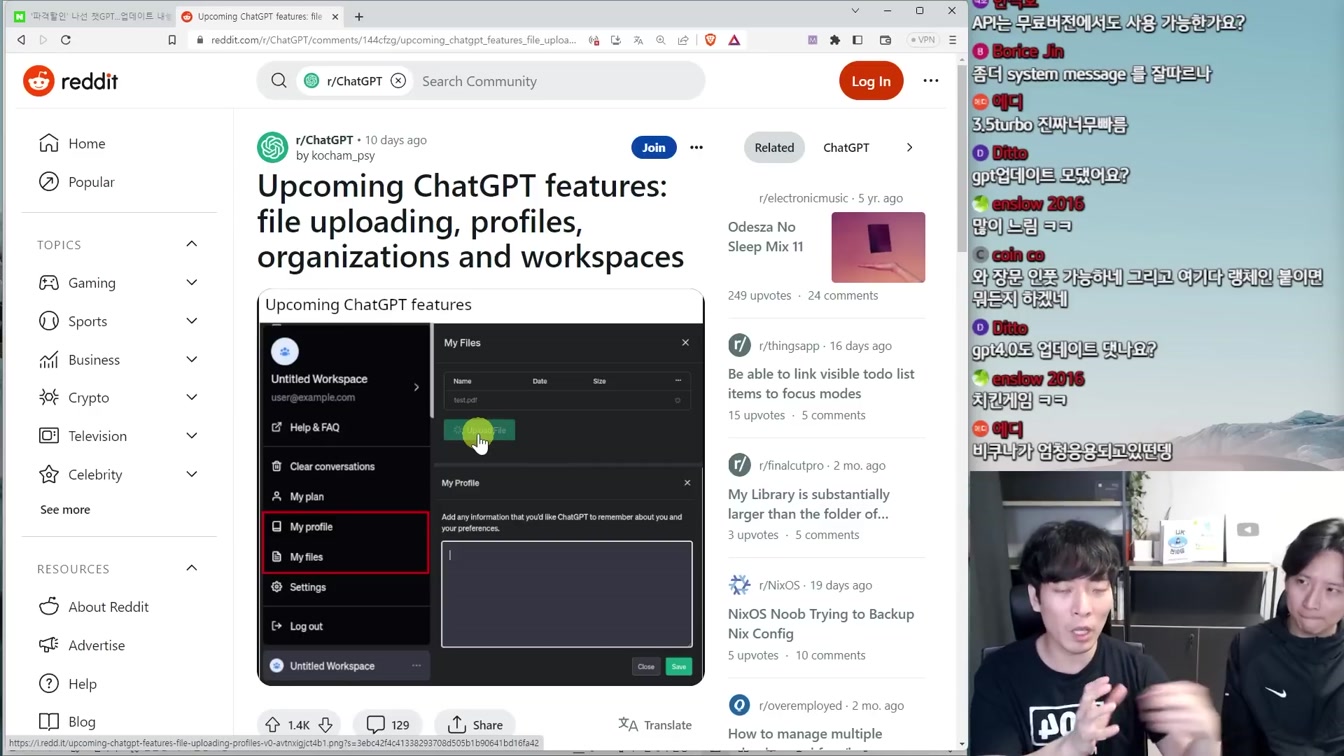This screenshot has width=1344, height=756.
Task: Expand the Sports topic
Action: pos(191,321)
